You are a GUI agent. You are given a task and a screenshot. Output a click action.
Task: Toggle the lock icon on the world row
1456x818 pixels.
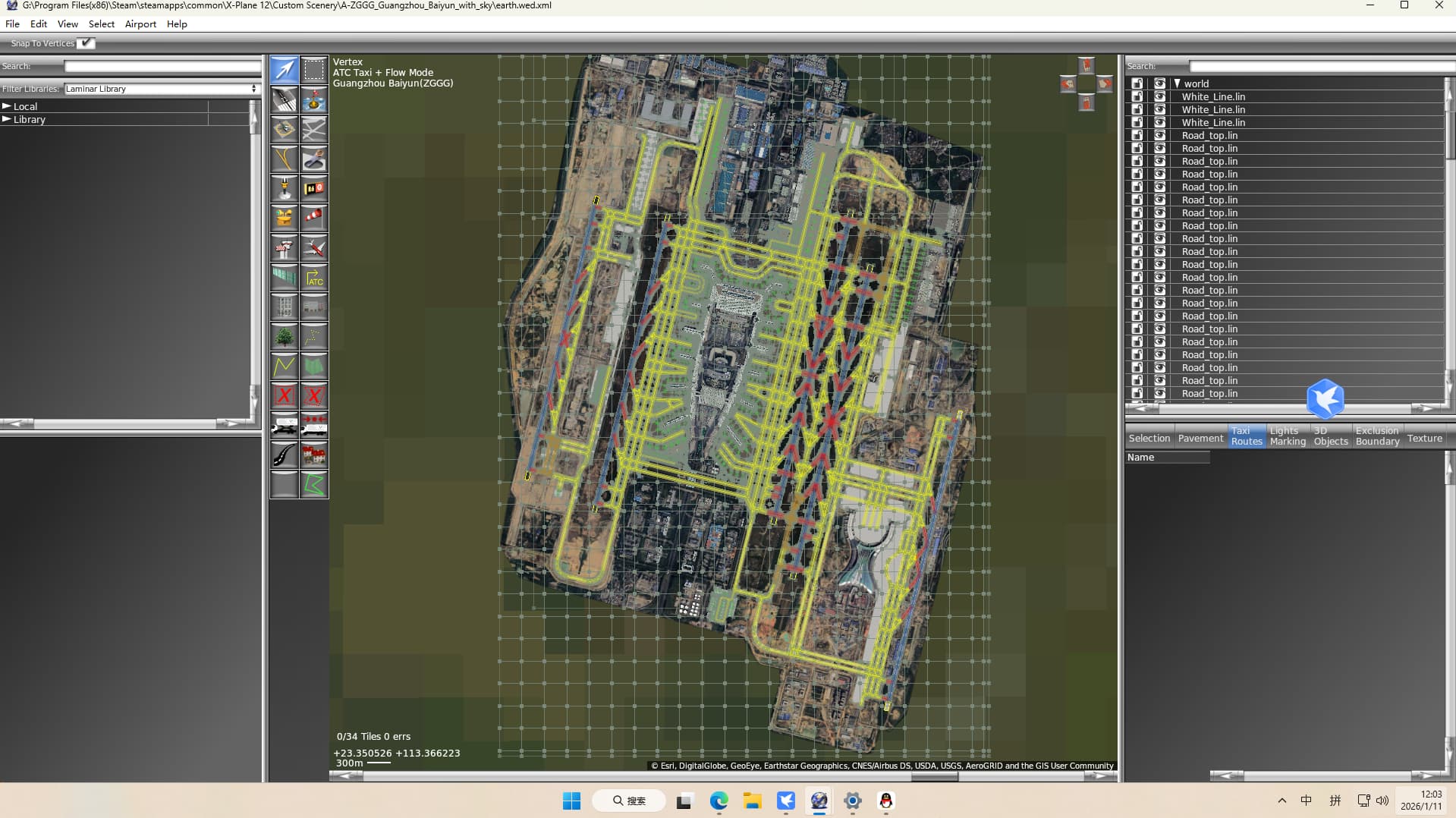pyautogui.click(x=1137, y=83)
